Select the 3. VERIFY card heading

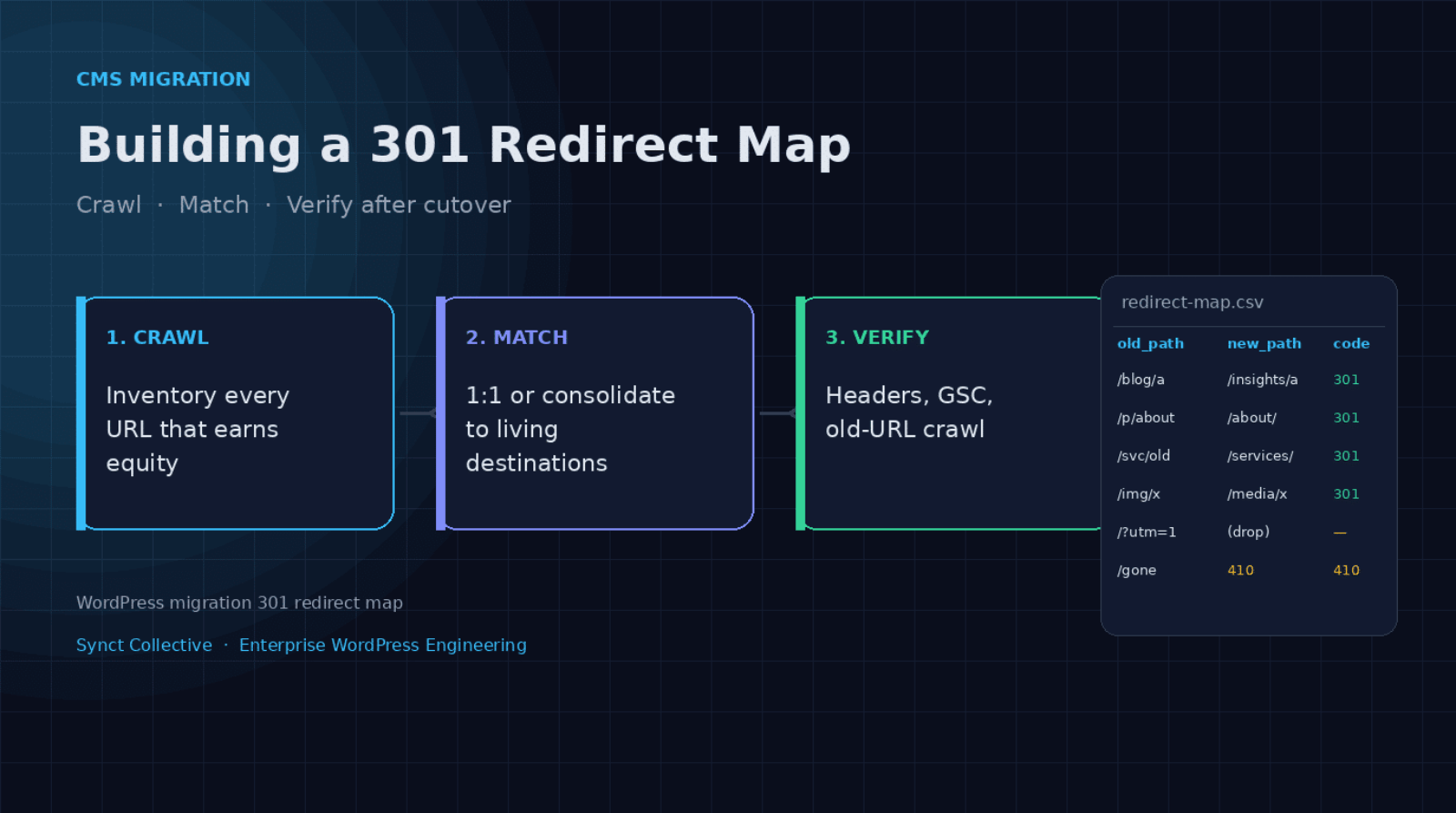pos(877,337)
